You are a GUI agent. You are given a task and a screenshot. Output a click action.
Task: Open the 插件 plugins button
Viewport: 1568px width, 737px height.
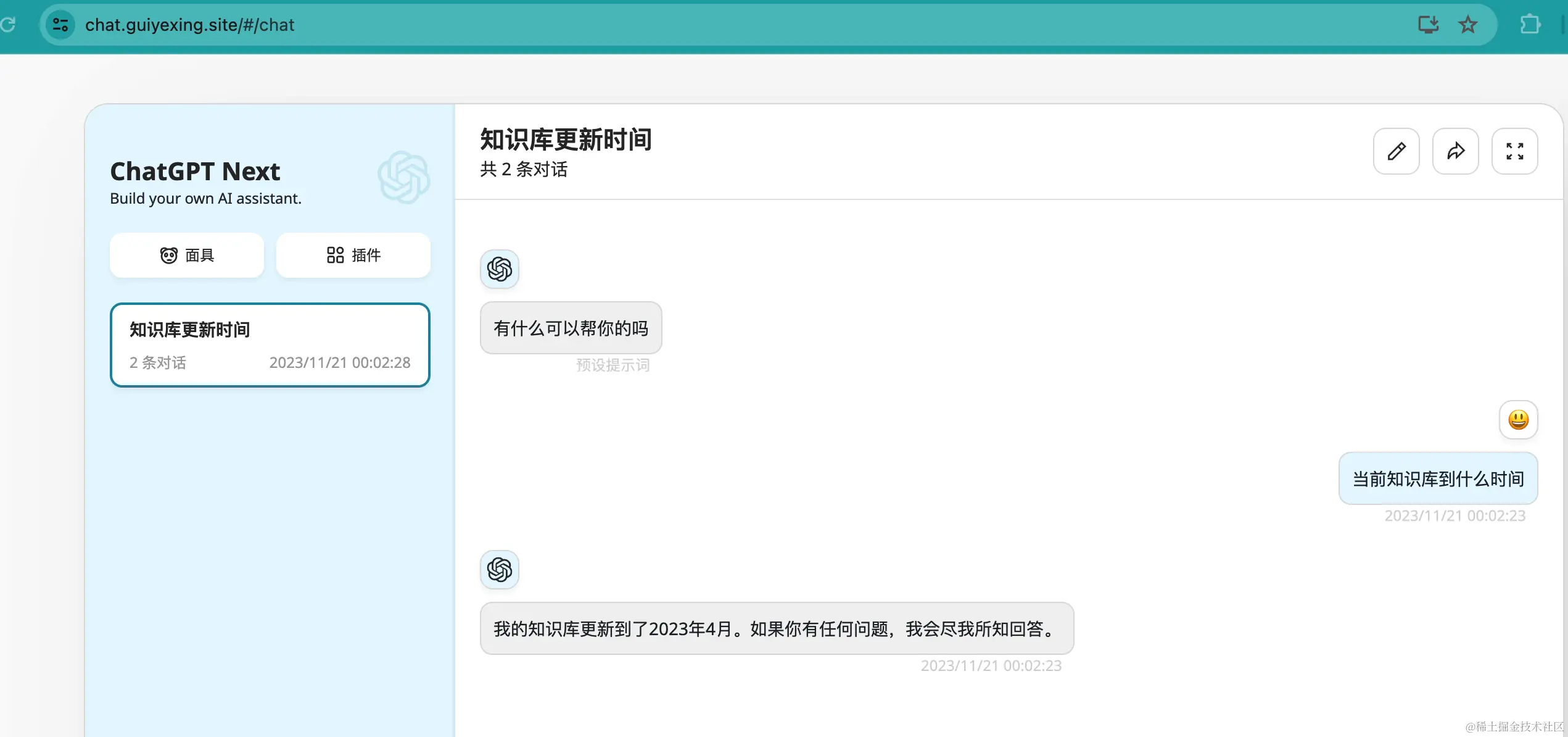click(353, 255)
